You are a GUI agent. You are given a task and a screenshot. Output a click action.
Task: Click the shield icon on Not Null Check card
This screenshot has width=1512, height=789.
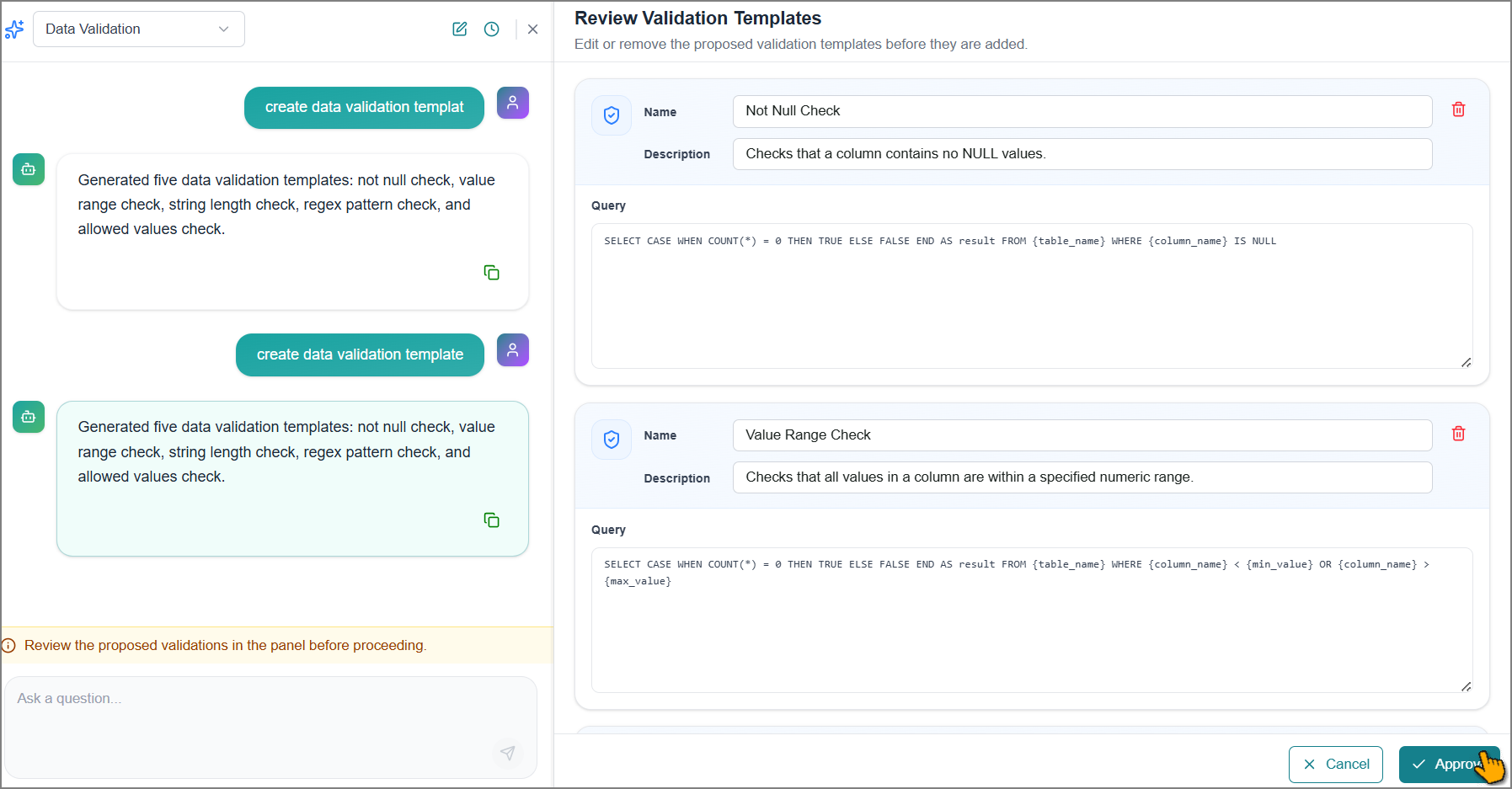[x=612, y=115]
